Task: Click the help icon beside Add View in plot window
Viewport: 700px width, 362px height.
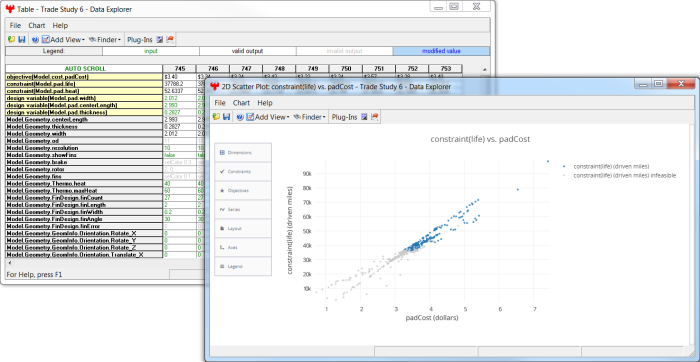Action: (x=240, y=117)
